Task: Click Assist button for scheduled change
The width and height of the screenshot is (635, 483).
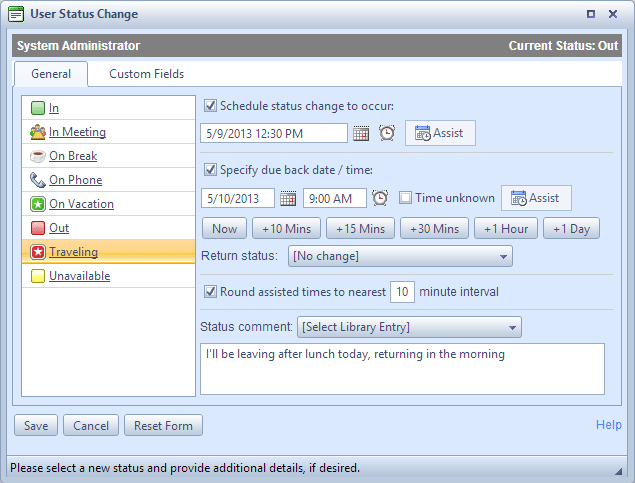Action: (x=440, y=133)
